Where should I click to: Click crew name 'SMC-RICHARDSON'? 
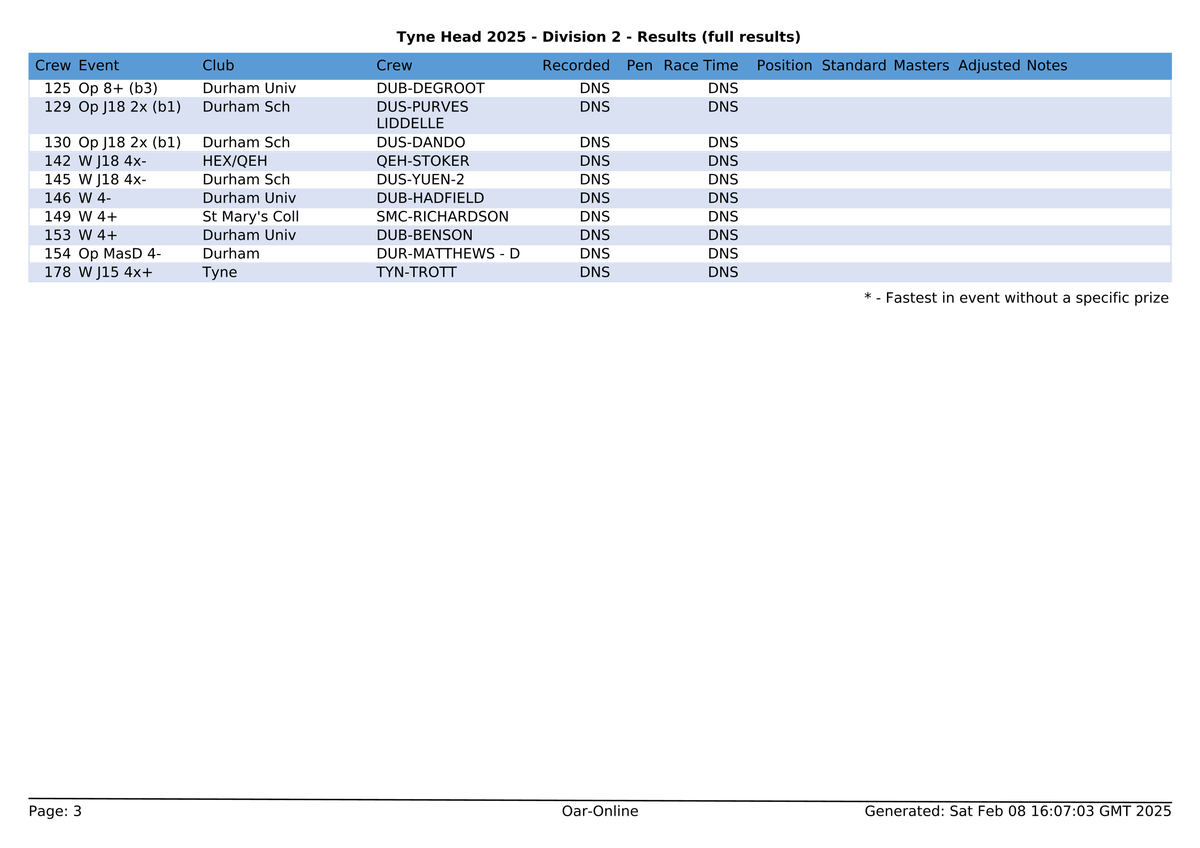pyautogui.click(x=442, y=217)
